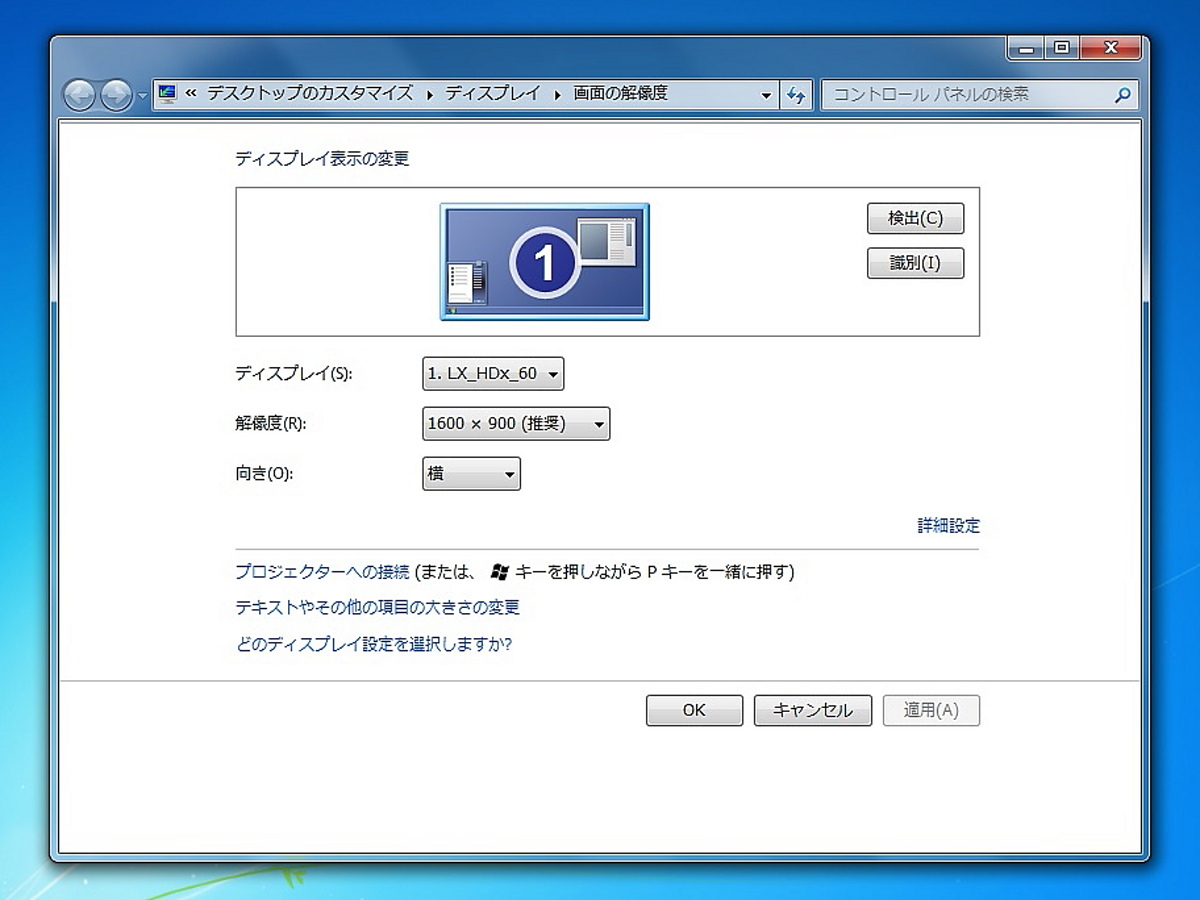Image resolution: width=1200 pixels, height=900 pixels.
Task: Click the 識別(I) button
Action: (x=915, y=263)
